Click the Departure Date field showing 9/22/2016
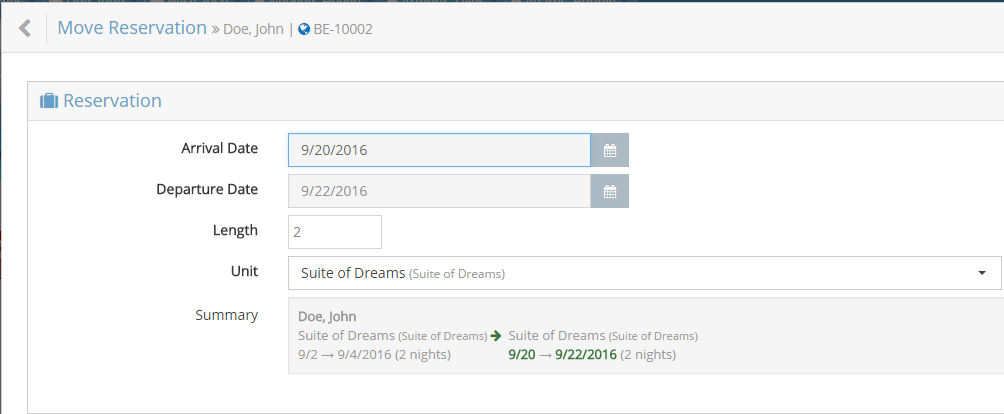 click(x=439, y=191)
